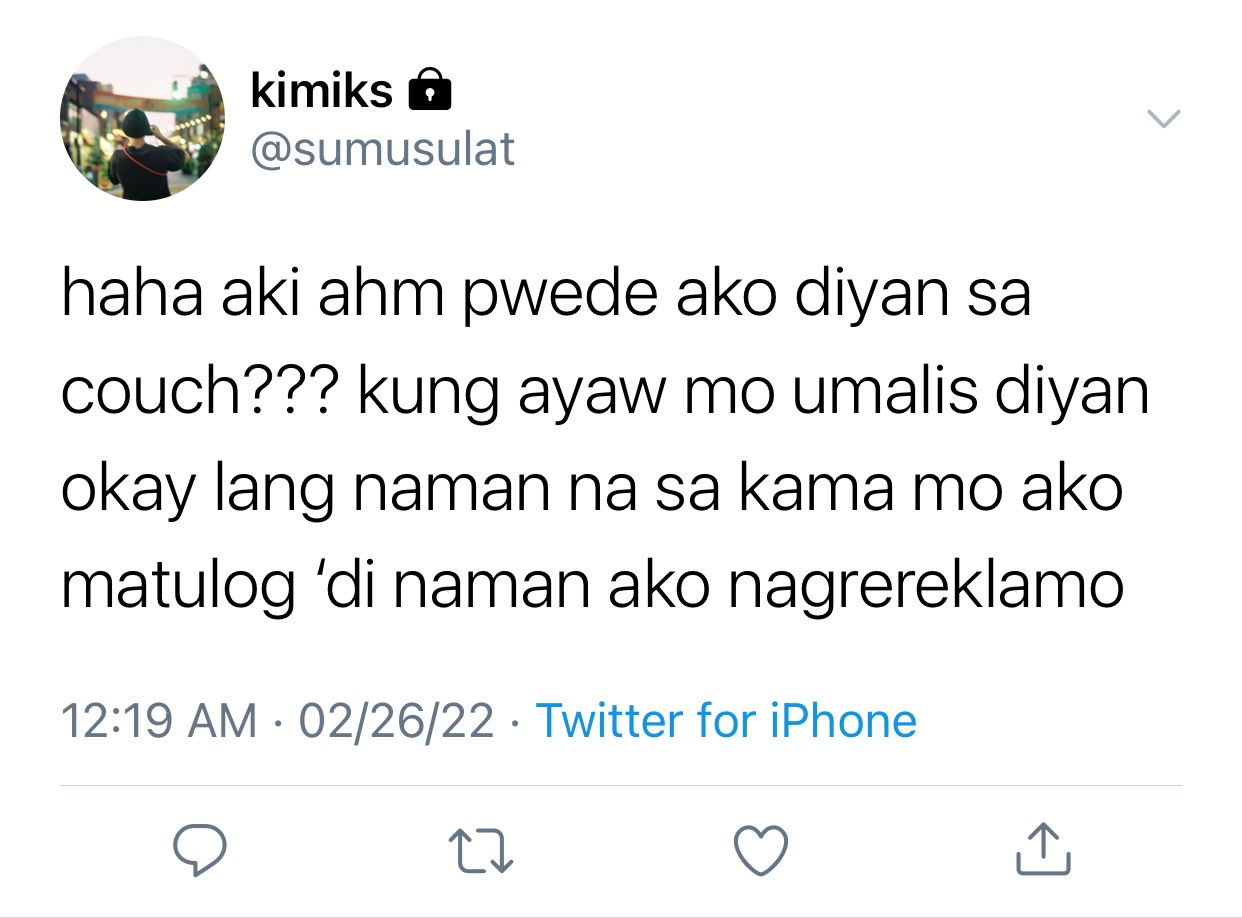
Task: Like the tweet with the heart icon
Action: point(761,849)
